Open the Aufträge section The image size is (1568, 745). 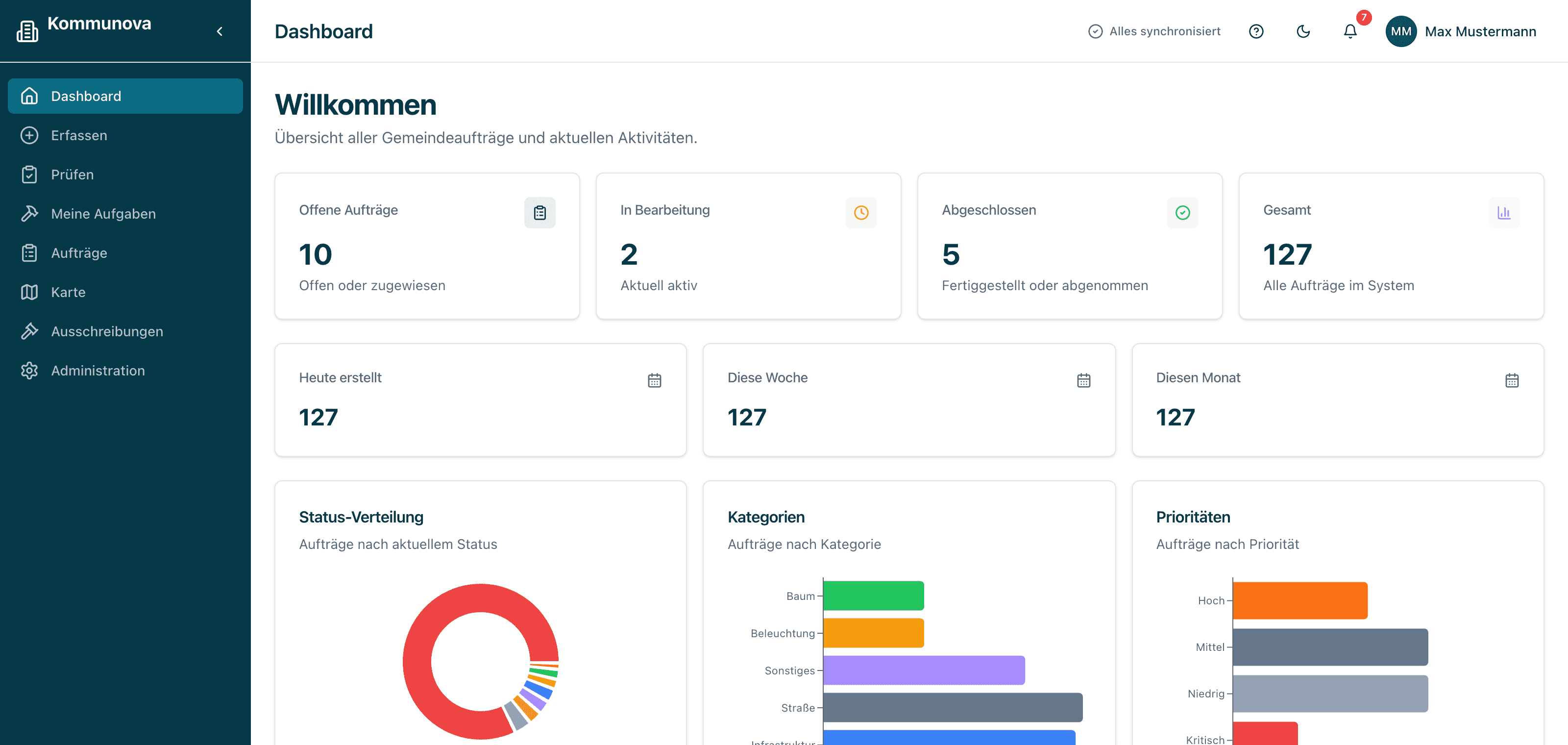(x=125, y=252)
